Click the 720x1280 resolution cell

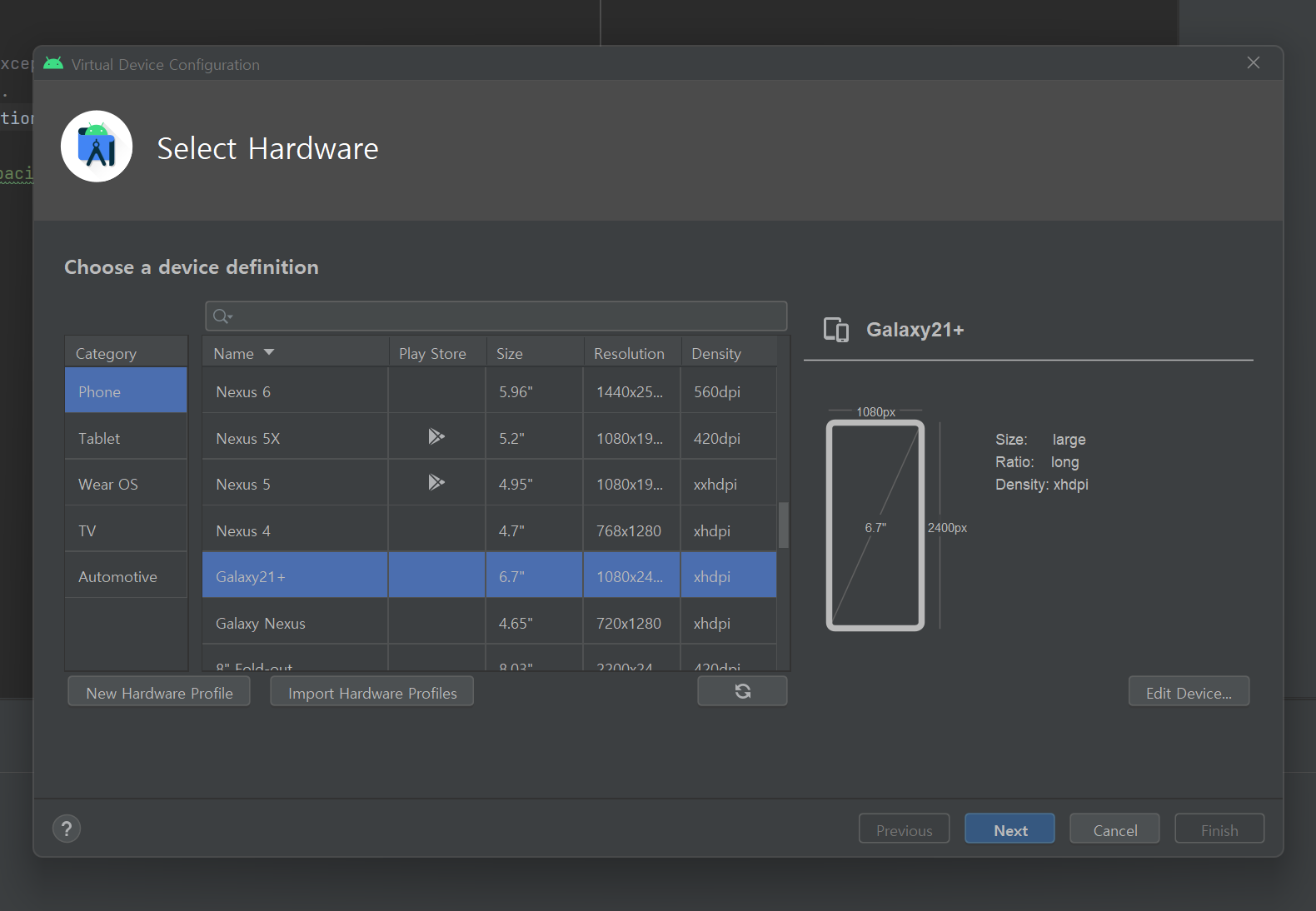coord(632,622)
